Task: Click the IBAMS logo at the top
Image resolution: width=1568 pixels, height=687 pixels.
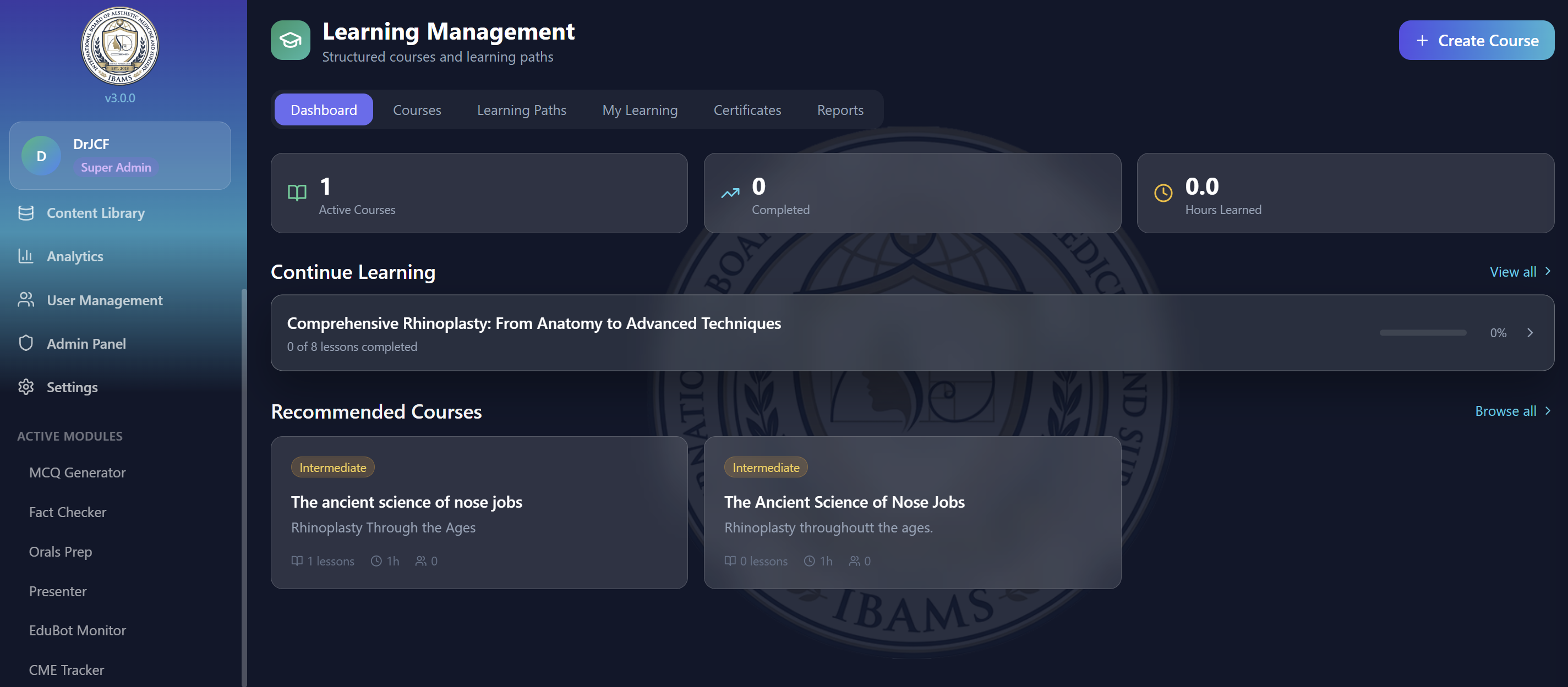Action: pos(120,47)
